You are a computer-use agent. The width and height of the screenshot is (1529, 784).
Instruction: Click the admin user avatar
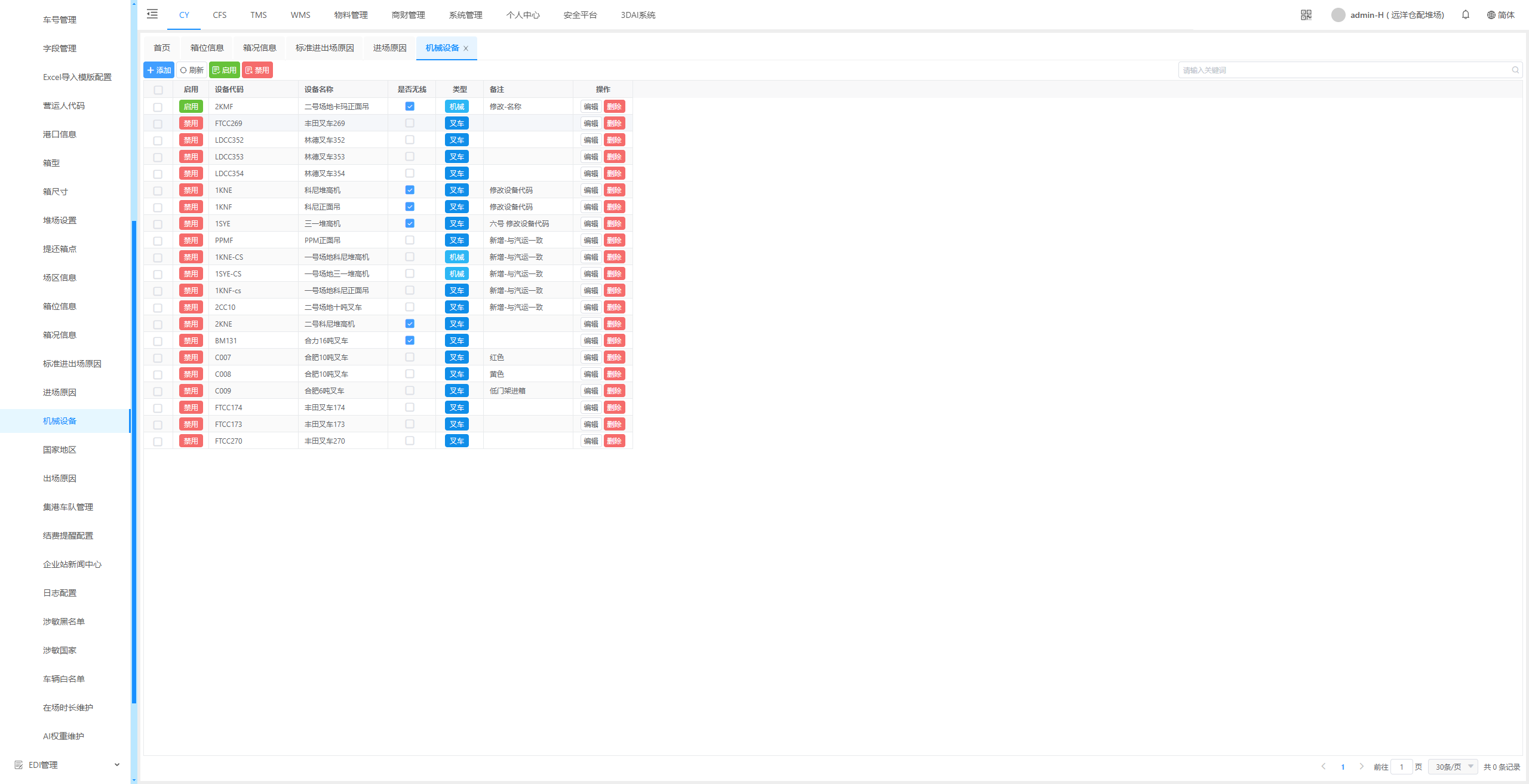tap(1338, 15)
